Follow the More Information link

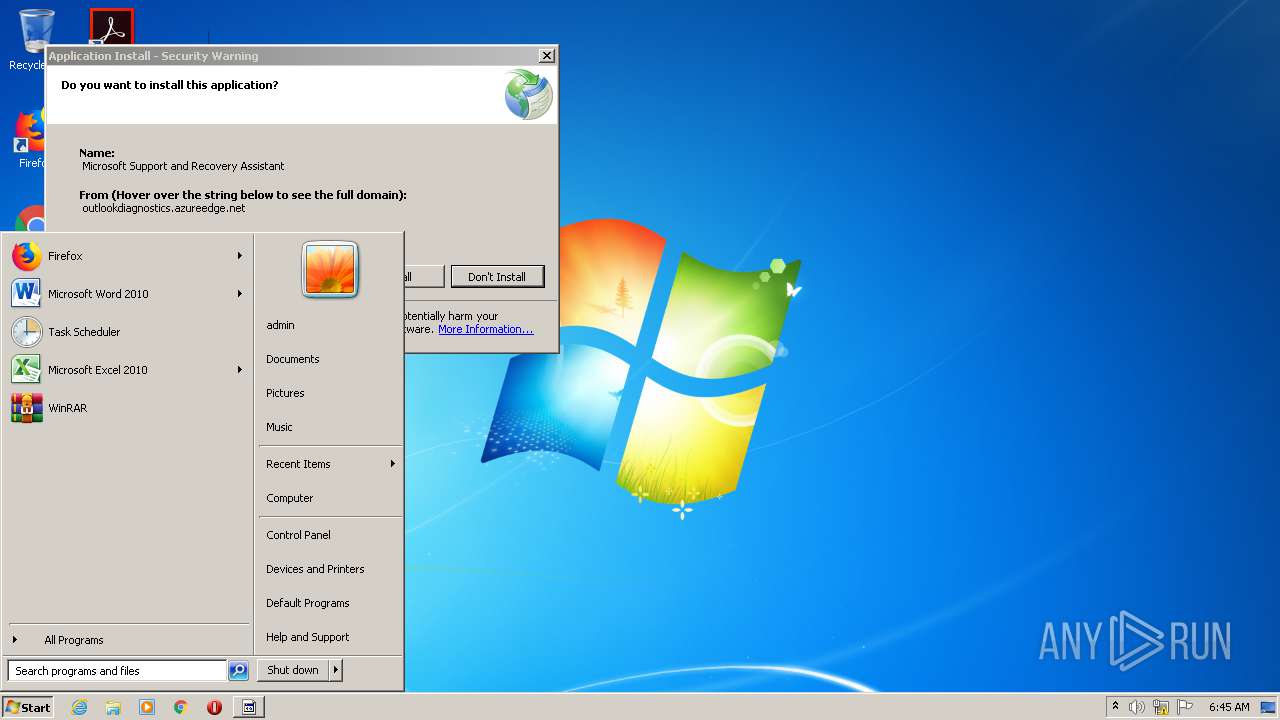click(485, 329)
